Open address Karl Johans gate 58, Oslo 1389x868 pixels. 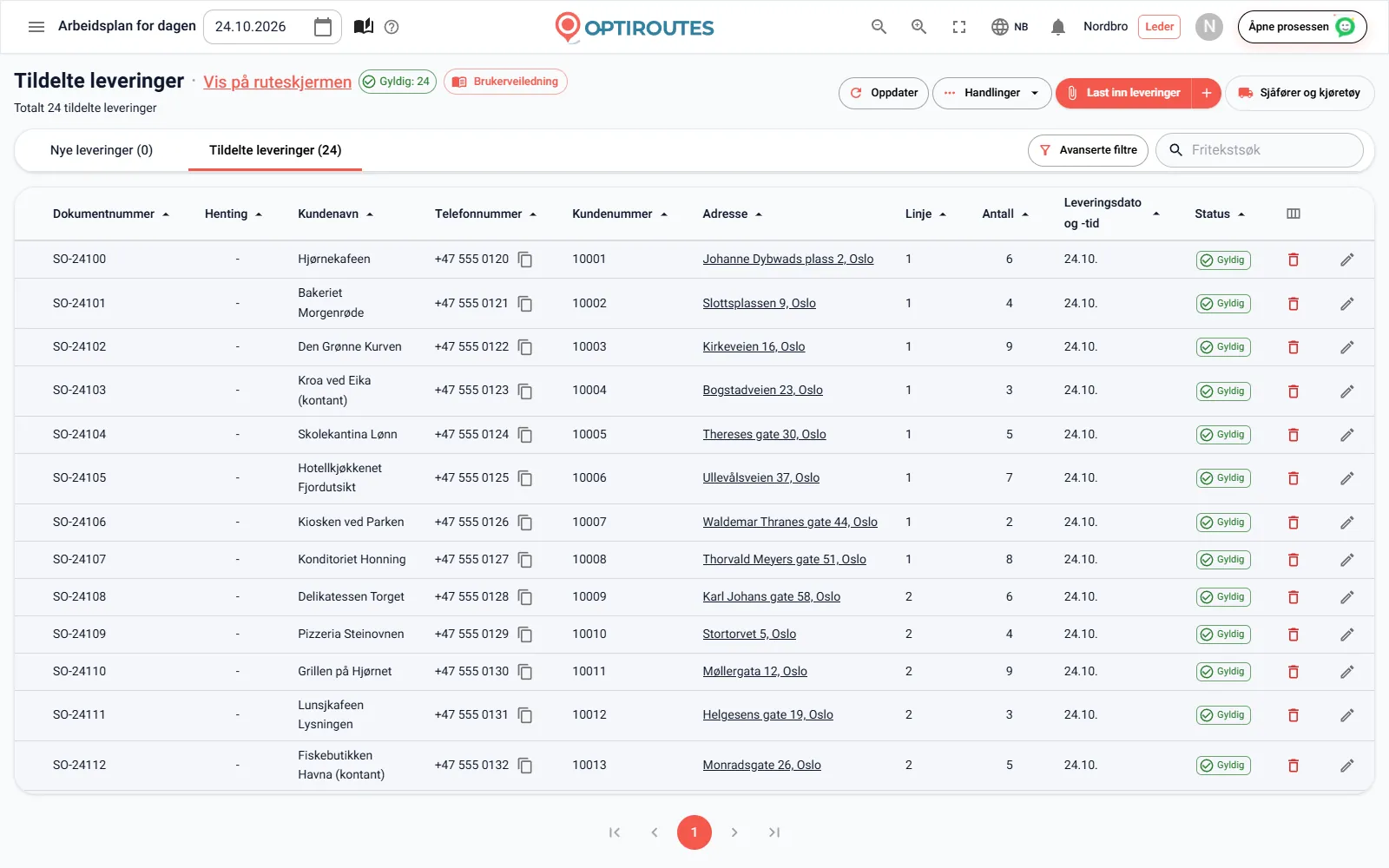point(772,597)
